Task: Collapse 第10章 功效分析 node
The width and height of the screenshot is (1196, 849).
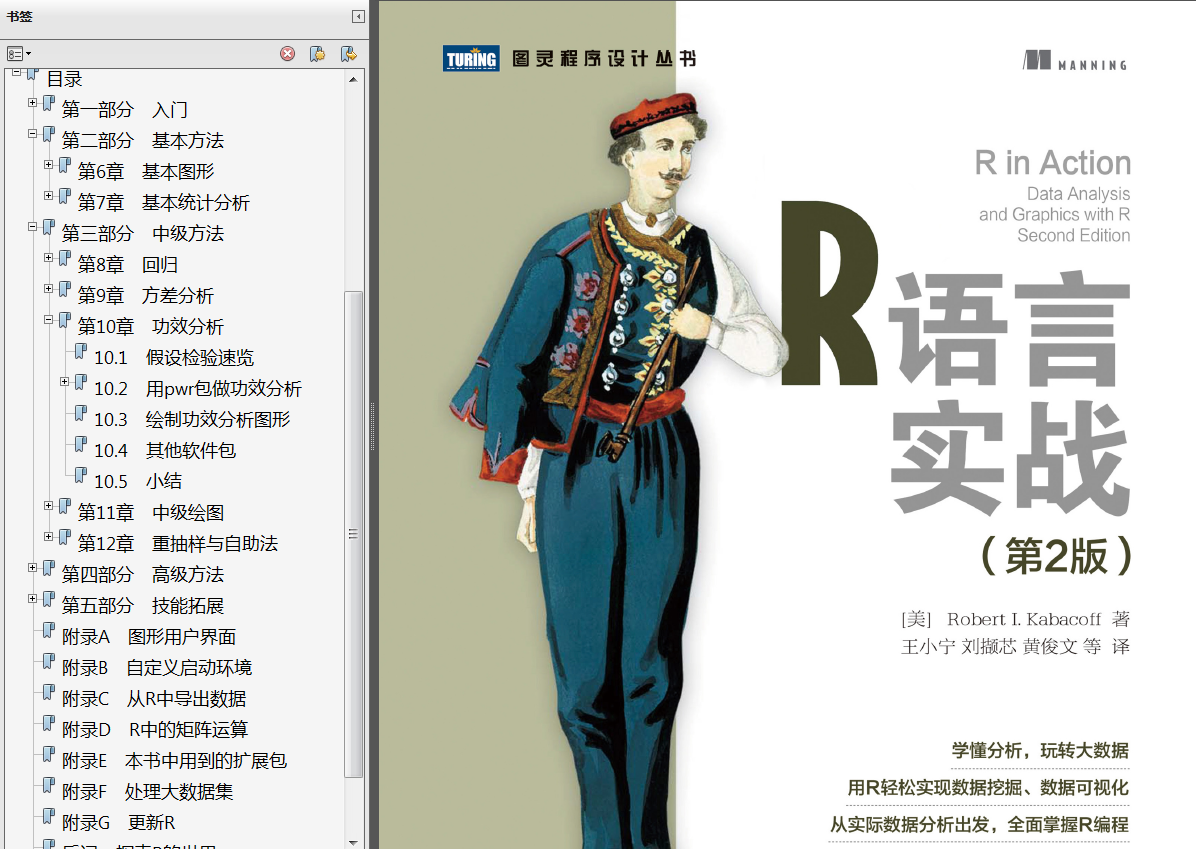Action: coord(48,320)
